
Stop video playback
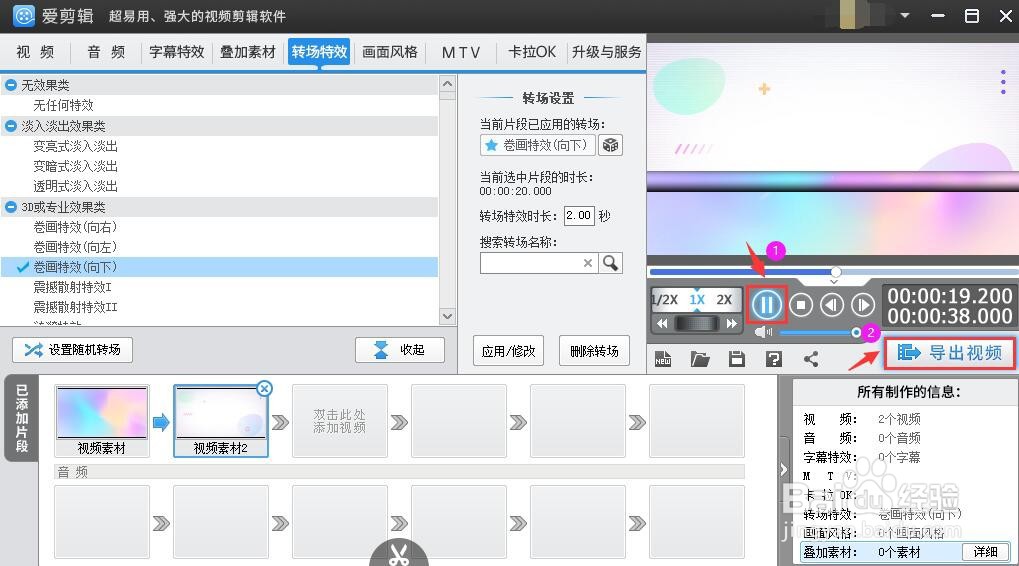click(x=801, y=304)
